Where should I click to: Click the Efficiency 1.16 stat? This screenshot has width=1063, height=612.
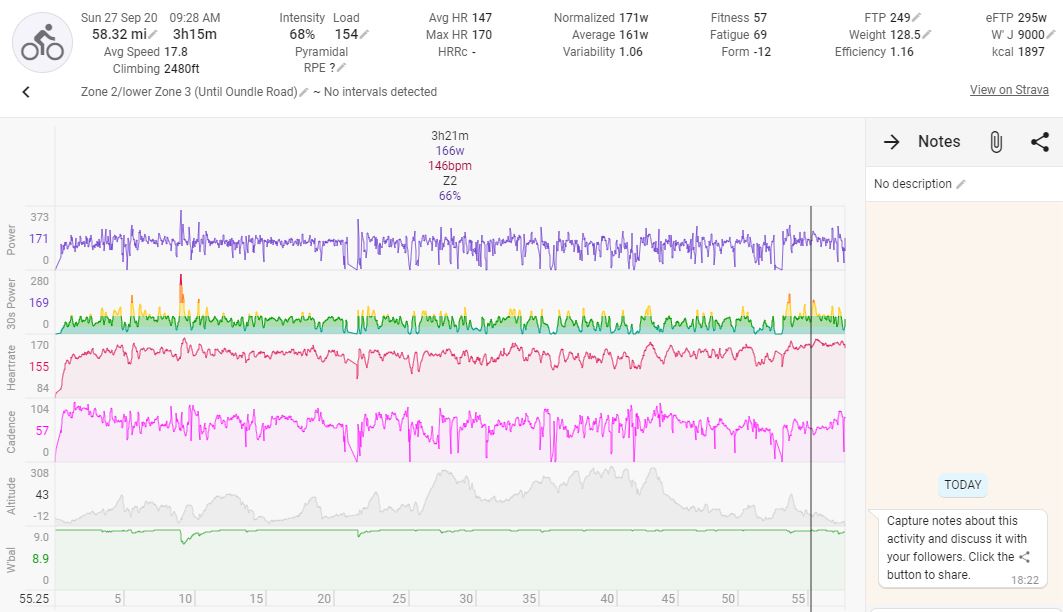coord(874,52)
